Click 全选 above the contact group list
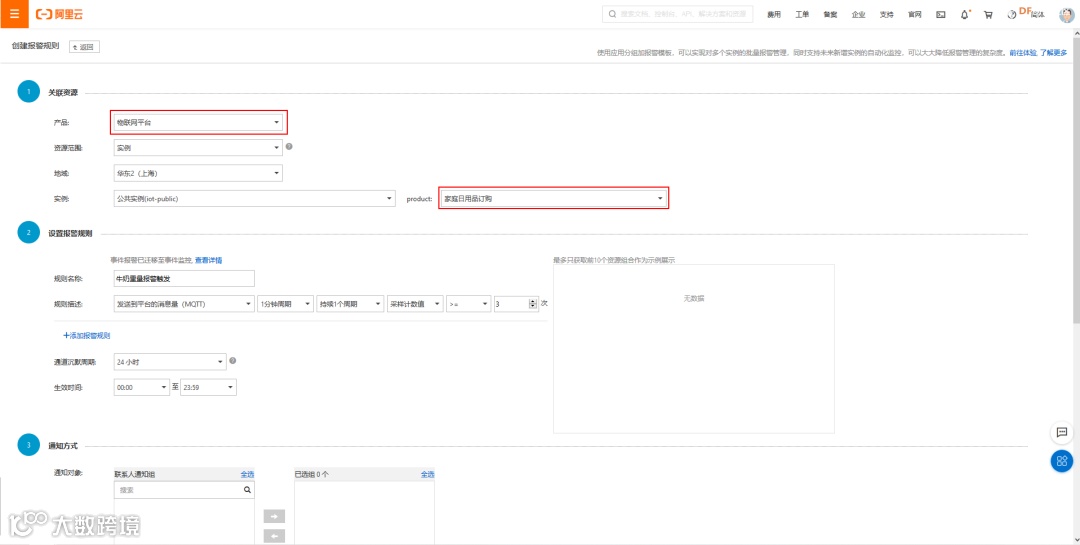The height and width of the screenshot is (545, 1080). 247,474
